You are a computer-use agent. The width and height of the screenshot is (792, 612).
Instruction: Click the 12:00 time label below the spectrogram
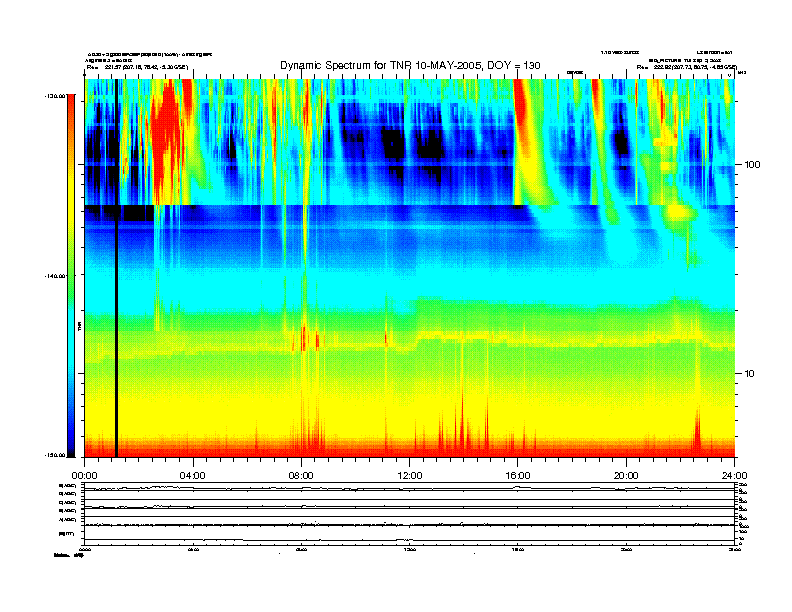tap(410, 476)
